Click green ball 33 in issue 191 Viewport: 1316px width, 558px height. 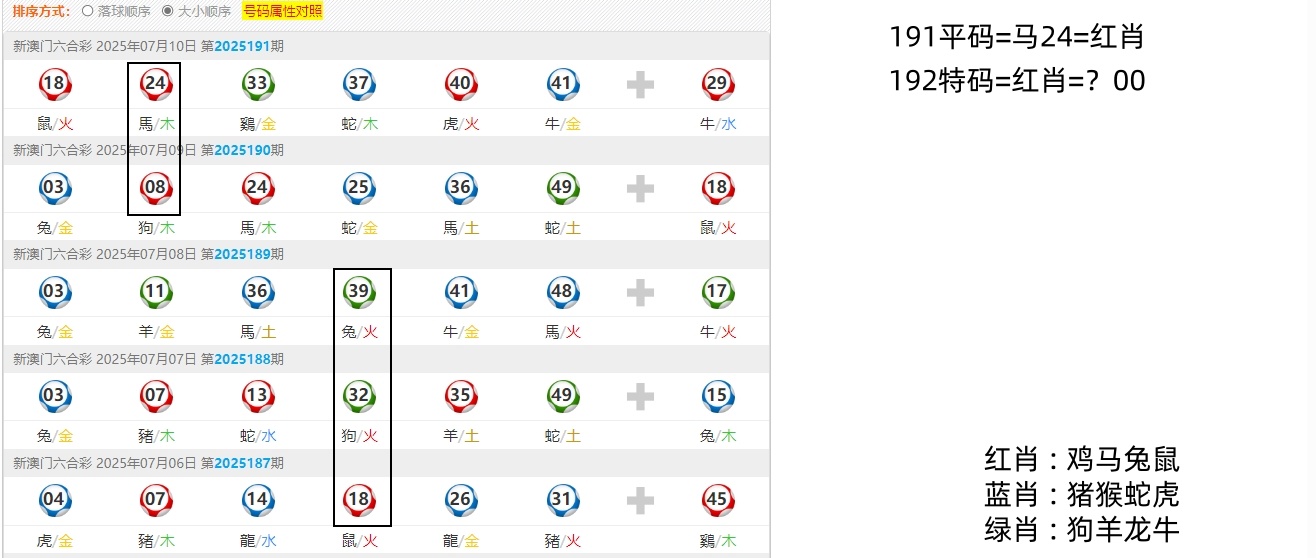coord(258,84)
